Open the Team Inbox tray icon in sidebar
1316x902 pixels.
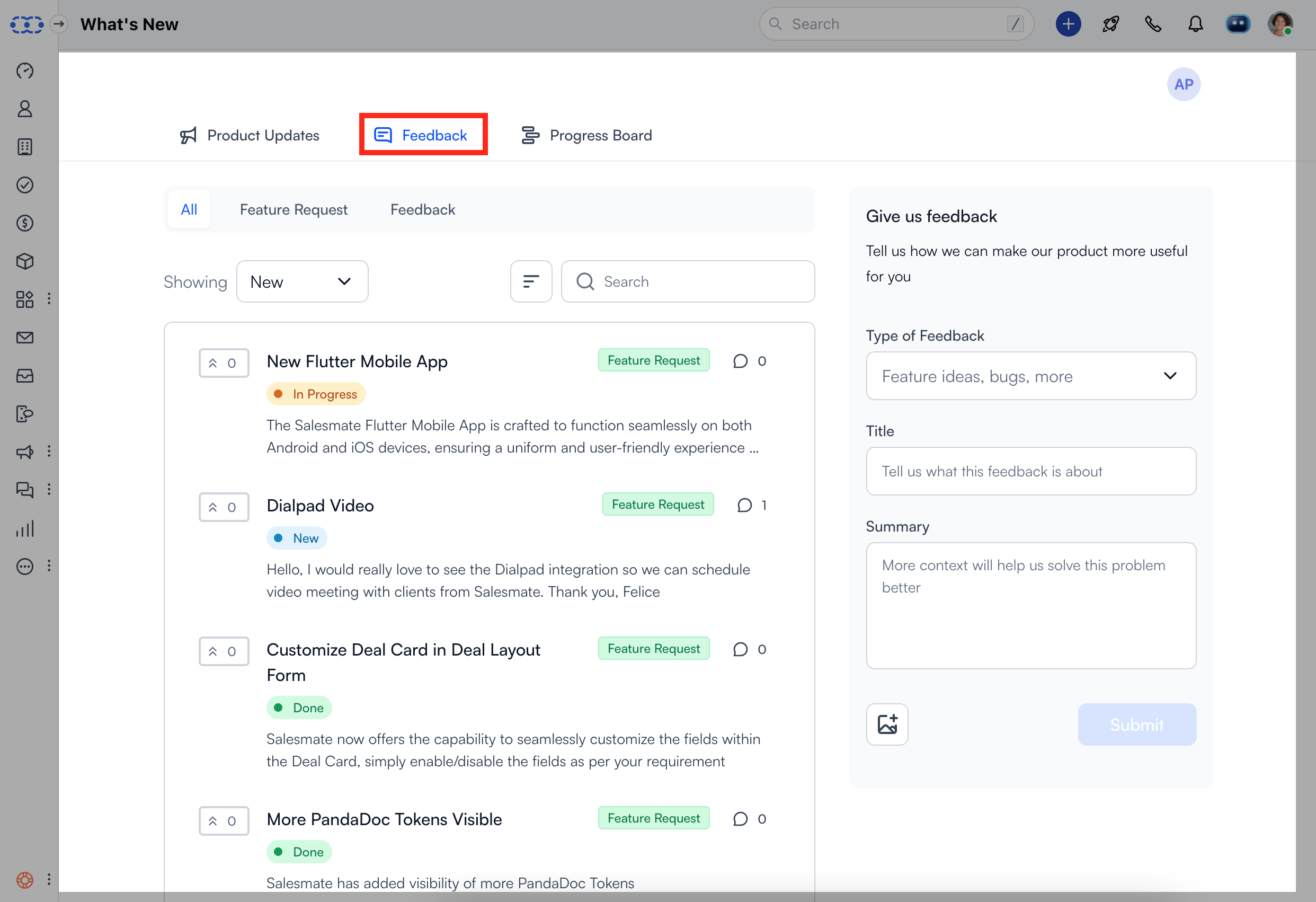(x=25, y=376)
